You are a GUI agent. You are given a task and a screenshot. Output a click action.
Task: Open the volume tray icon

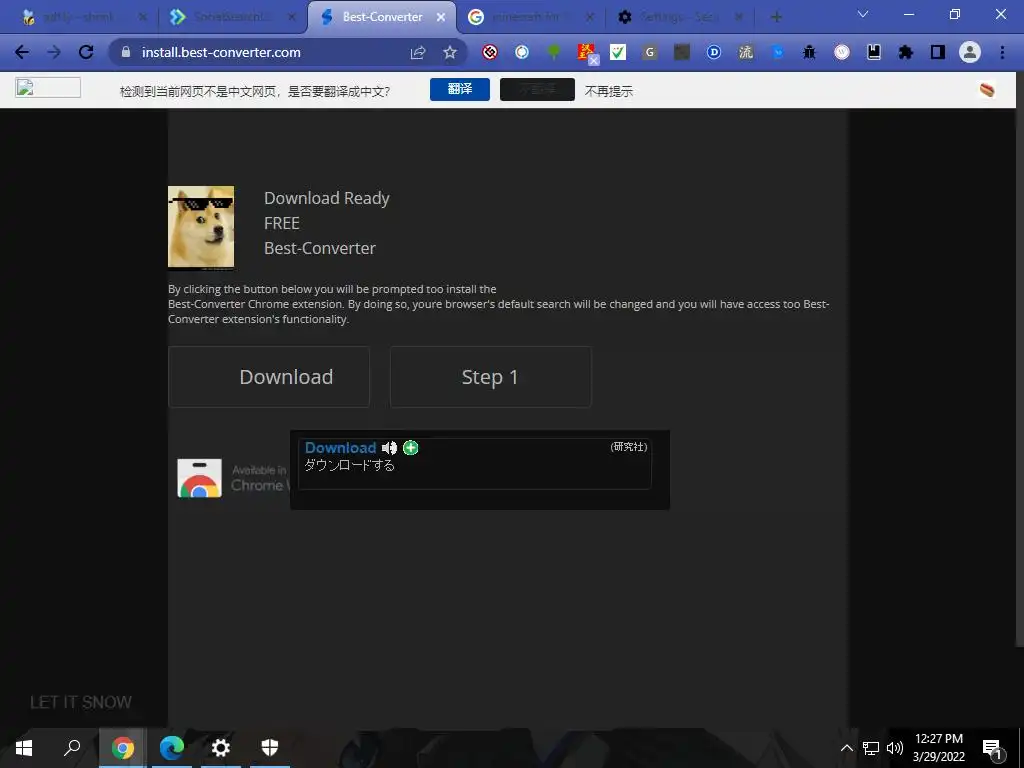(x=895, y=748)
